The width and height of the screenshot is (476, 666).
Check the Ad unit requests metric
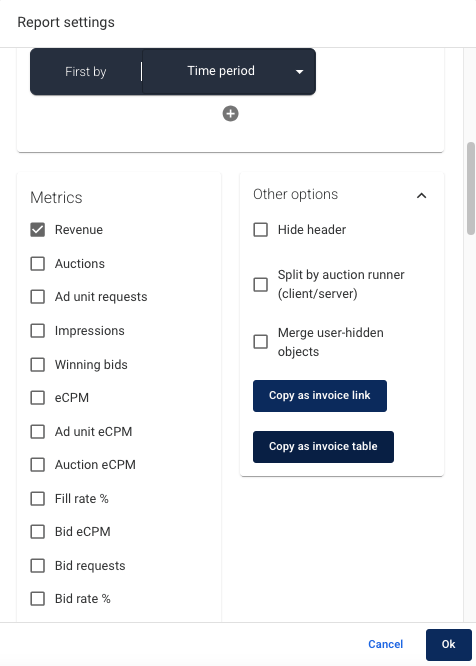(38, 296)
